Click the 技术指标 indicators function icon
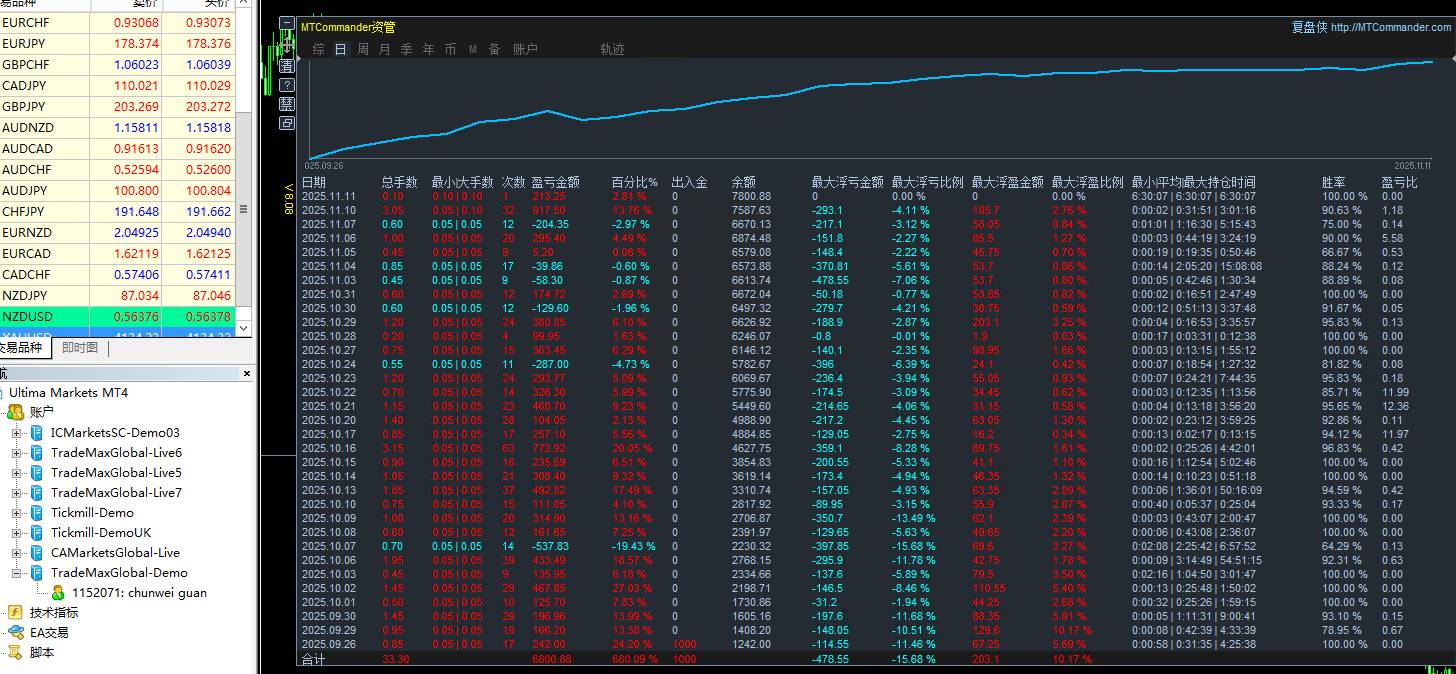Screen dimensions: 1456x674 coord(15,612)
